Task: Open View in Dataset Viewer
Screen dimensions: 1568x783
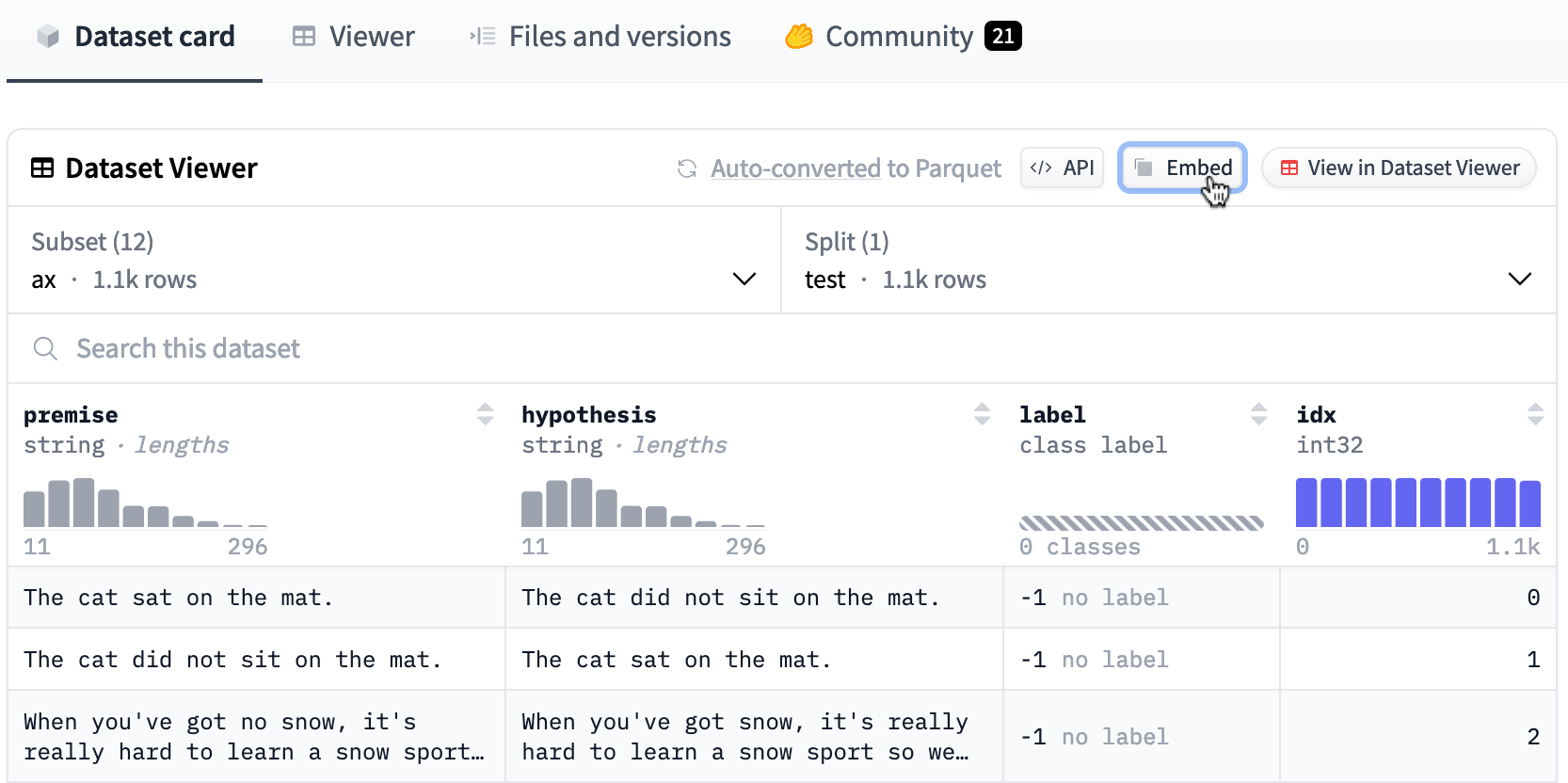Action: coord(1399,168)
